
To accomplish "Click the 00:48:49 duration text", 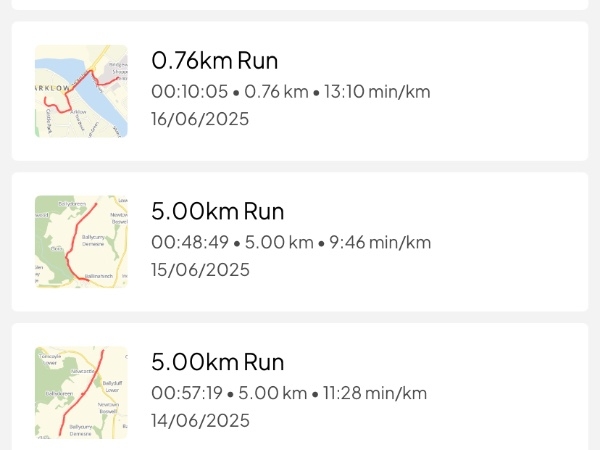I will pos(190,243).
